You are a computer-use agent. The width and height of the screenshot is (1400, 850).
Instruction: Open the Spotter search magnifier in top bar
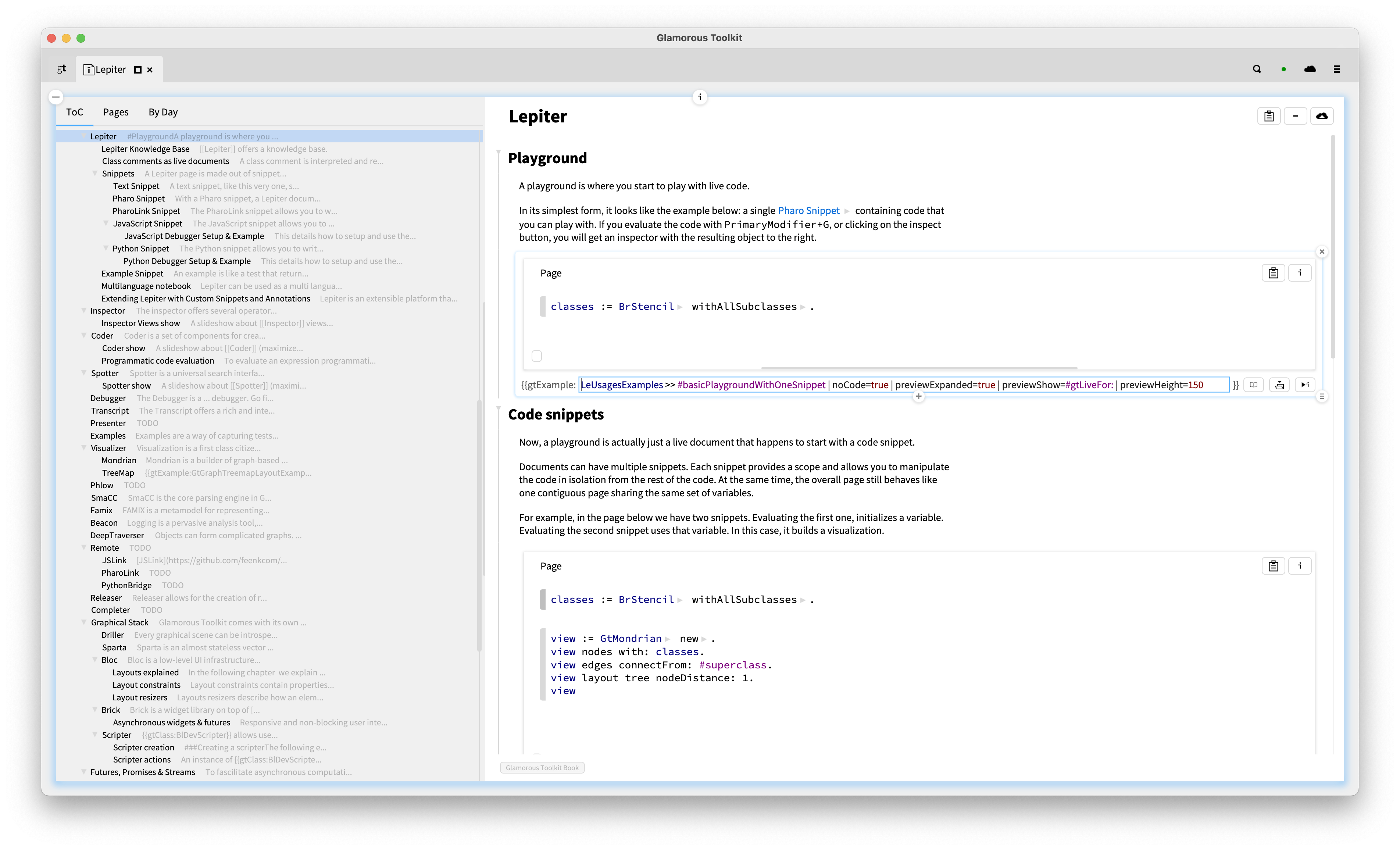[x=1257, y=69]
